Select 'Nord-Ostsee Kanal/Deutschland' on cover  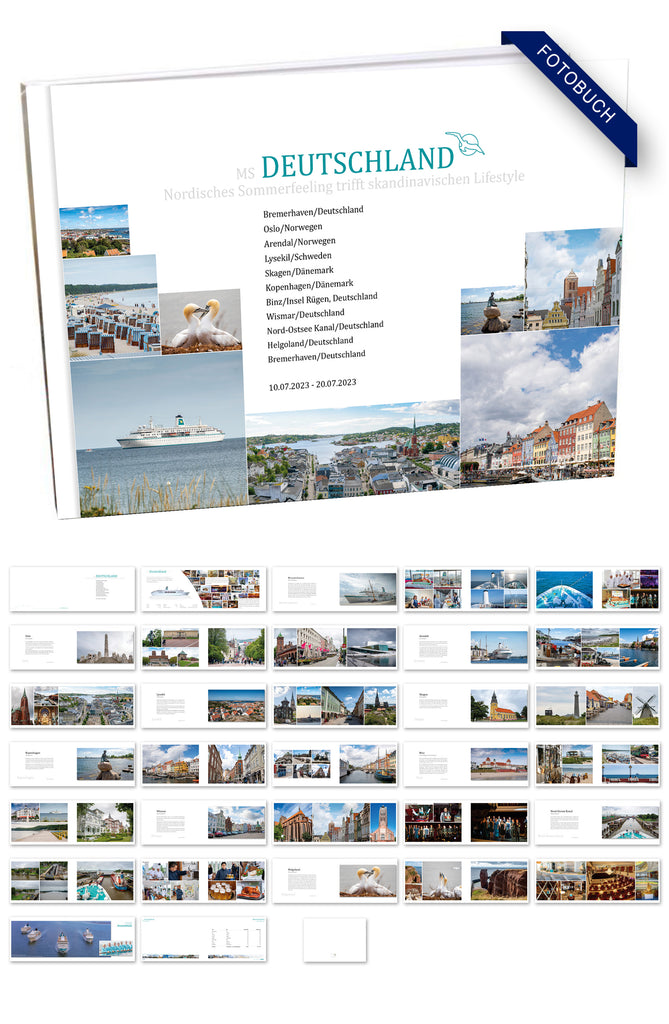(x=325, y=327)
